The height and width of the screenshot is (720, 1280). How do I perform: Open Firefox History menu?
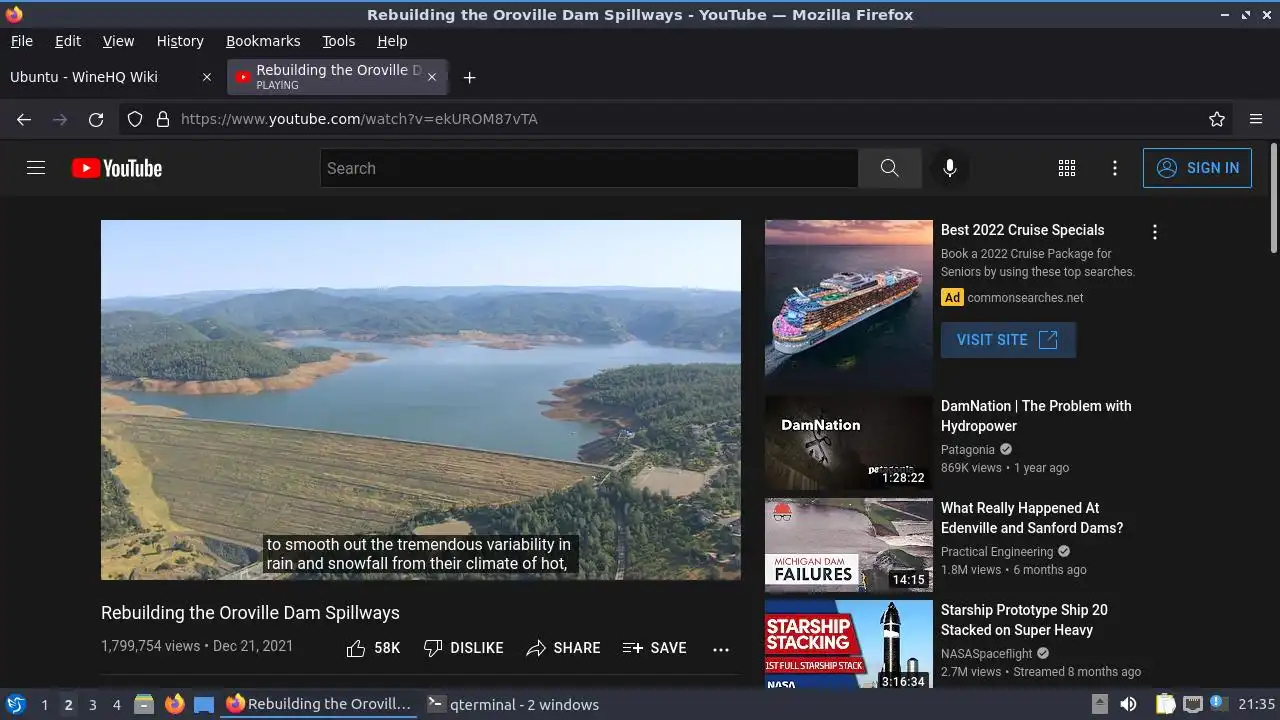pyautogui.click(x=180, y=41)
